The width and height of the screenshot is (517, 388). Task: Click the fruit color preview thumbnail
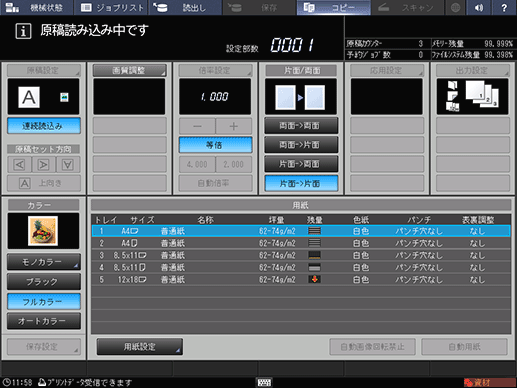click(43, 231)
